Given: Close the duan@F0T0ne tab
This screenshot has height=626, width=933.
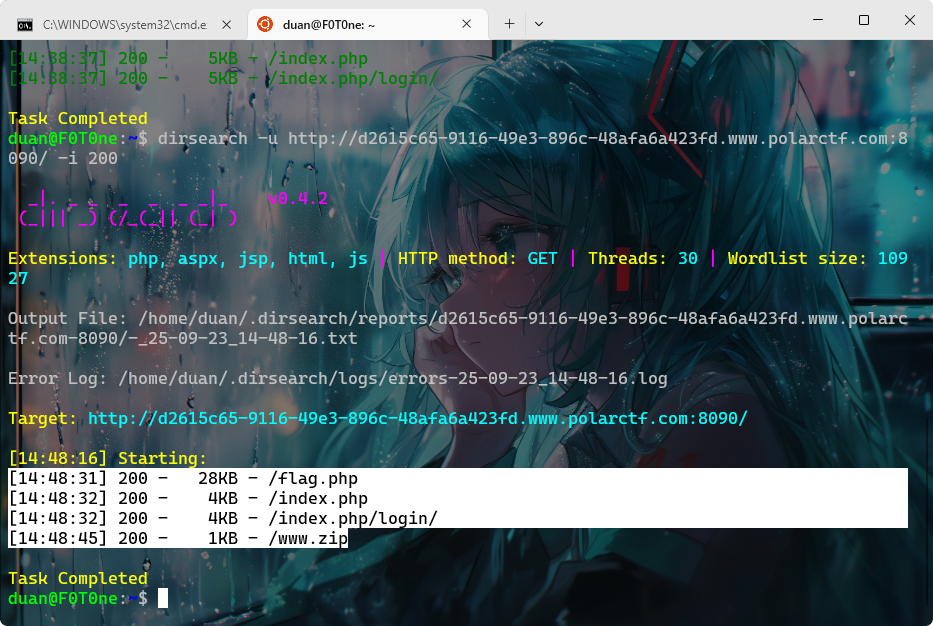Looking at the screenshot, I should pos(466,24).
